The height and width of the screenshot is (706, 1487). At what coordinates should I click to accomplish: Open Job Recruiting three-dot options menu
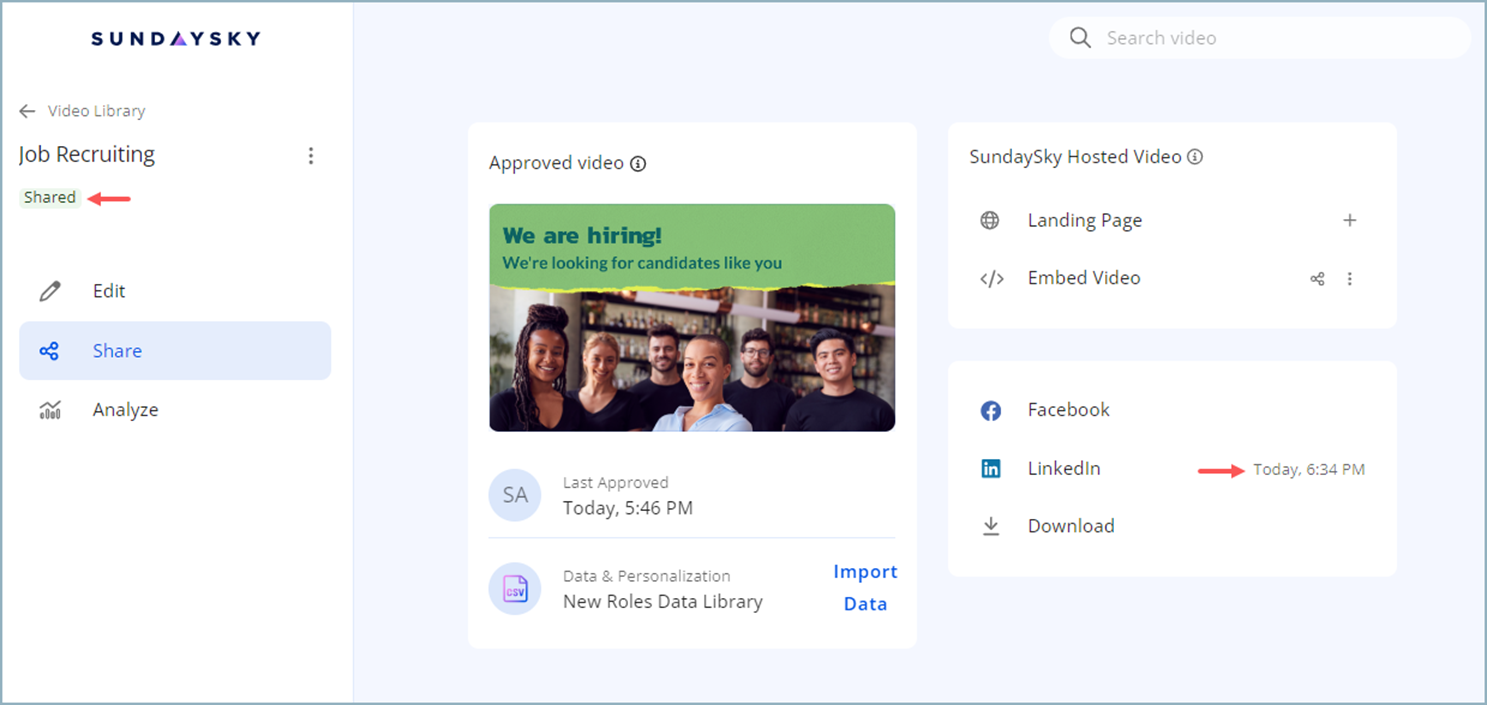click(311, 156)
